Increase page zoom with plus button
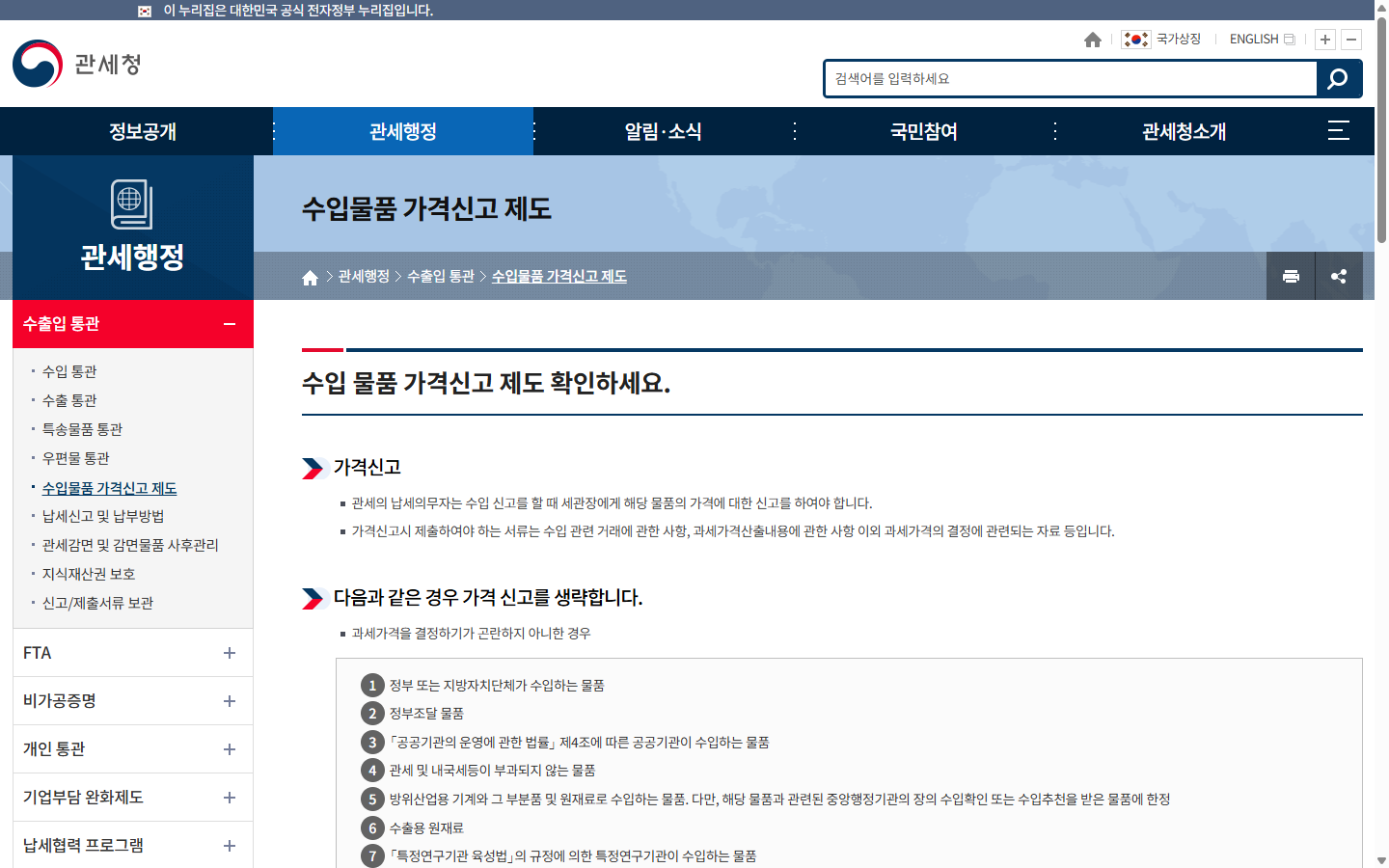Screen dimensions: 1389x868 click(1325, 40)
